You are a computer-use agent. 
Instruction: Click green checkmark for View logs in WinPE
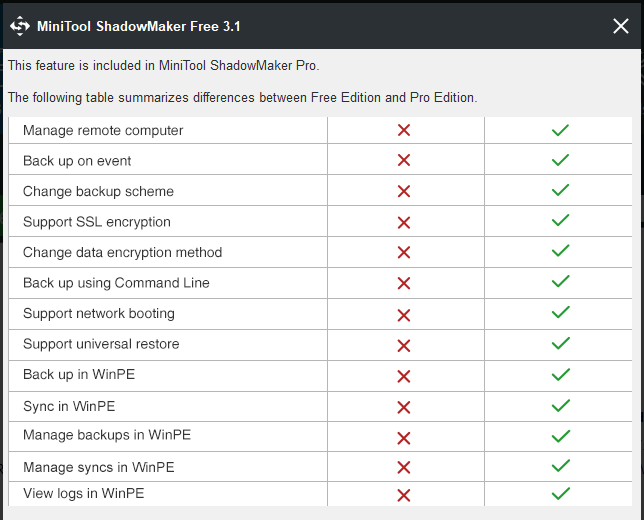560,493
